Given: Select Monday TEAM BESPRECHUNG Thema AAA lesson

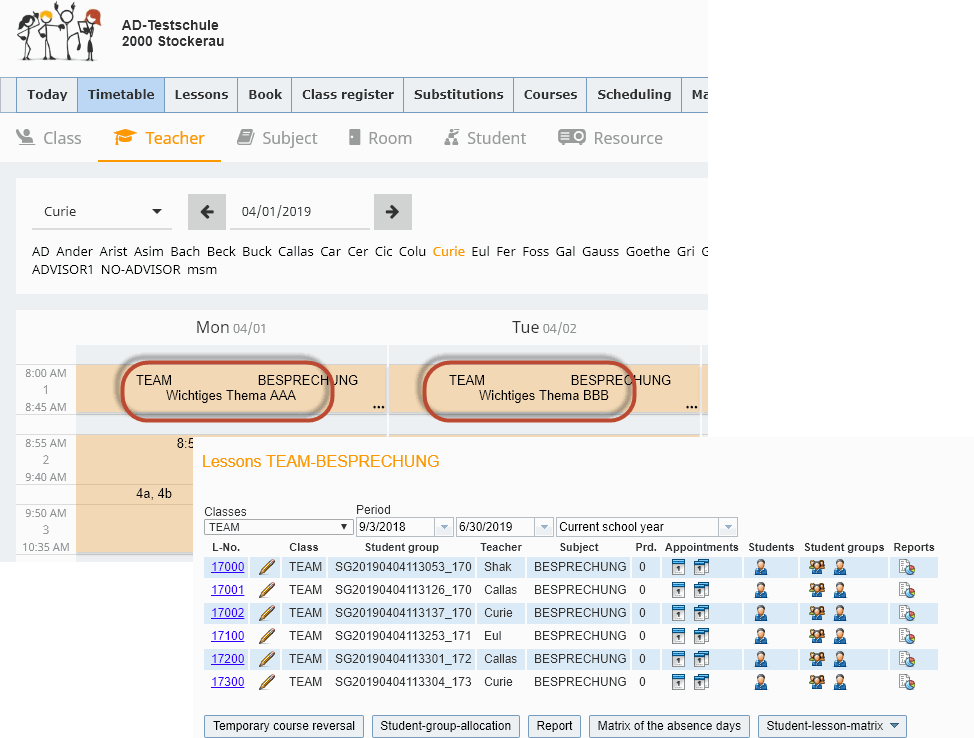Looking at the screenshot, I should point(231,388).
